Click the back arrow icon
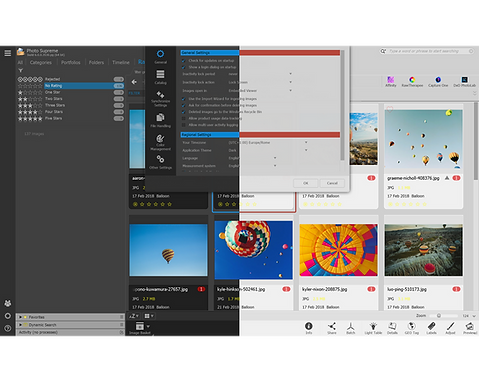Screen dimensions: 479x381 click(x=134, y=82)
